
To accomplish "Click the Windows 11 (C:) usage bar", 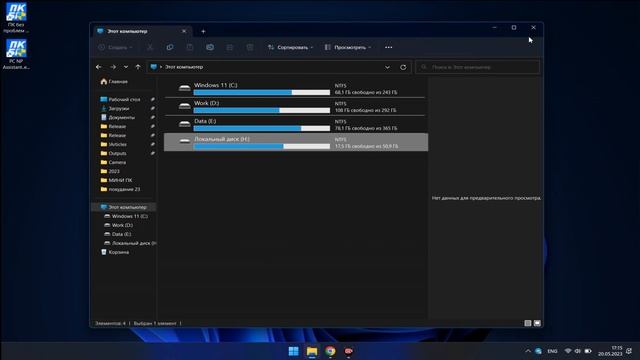I will click(262, 93).
